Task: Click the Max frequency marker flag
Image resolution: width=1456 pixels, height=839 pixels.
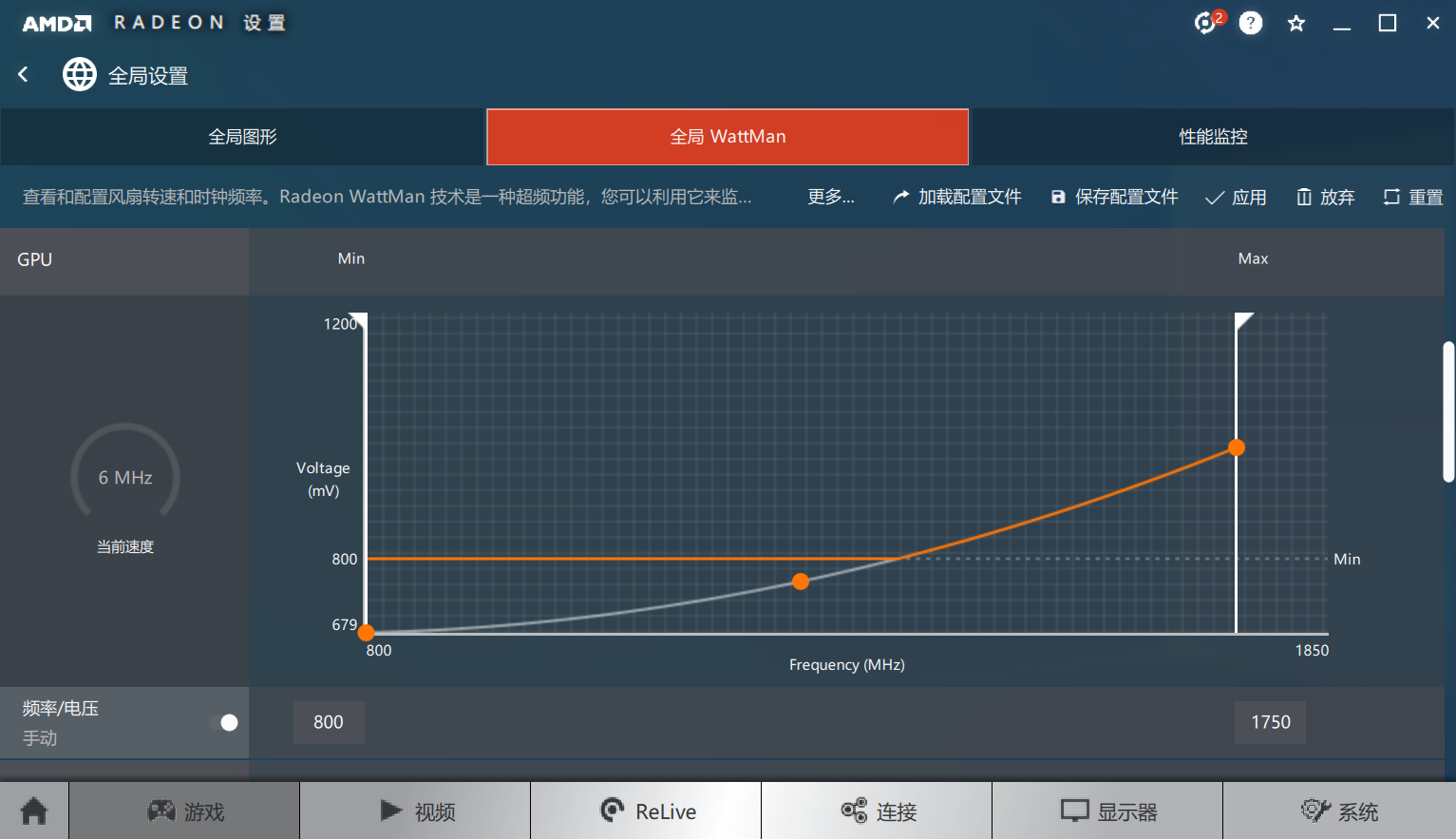Action: 1244,321
